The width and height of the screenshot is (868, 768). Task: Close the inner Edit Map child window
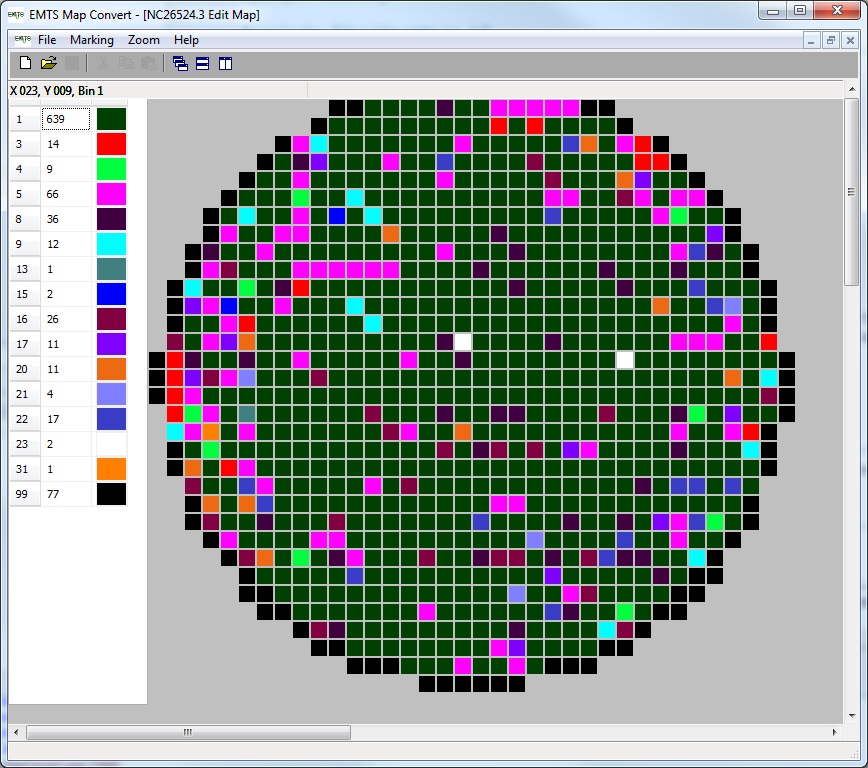click(850, 40)
